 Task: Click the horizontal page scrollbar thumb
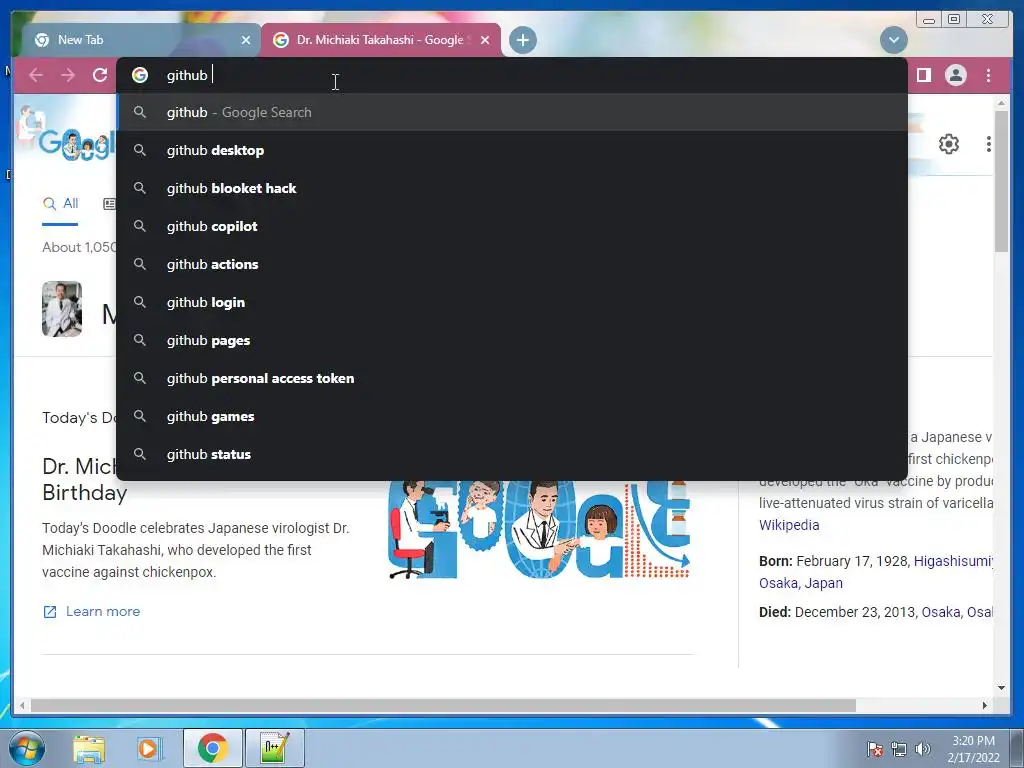(443, 706)
